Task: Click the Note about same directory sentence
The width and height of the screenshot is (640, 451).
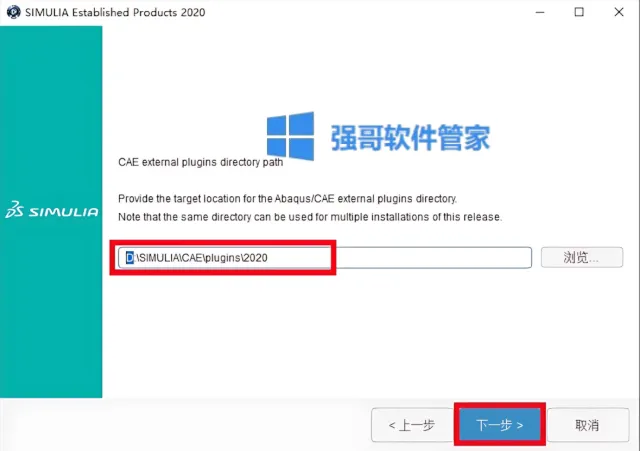Action: 310,217
